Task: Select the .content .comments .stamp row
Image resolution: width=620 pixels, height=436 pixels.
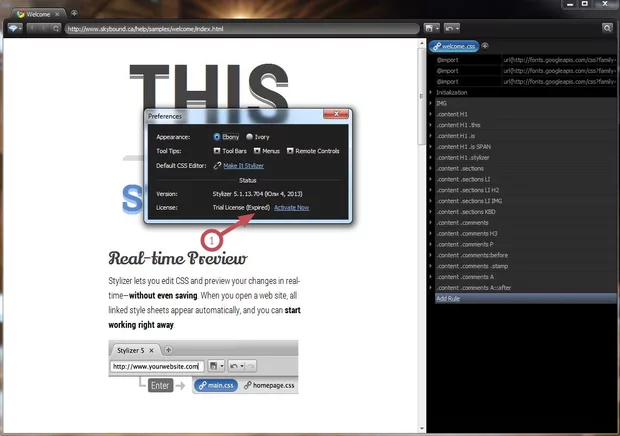Action: pyautogui.click(x=525, y=266)
